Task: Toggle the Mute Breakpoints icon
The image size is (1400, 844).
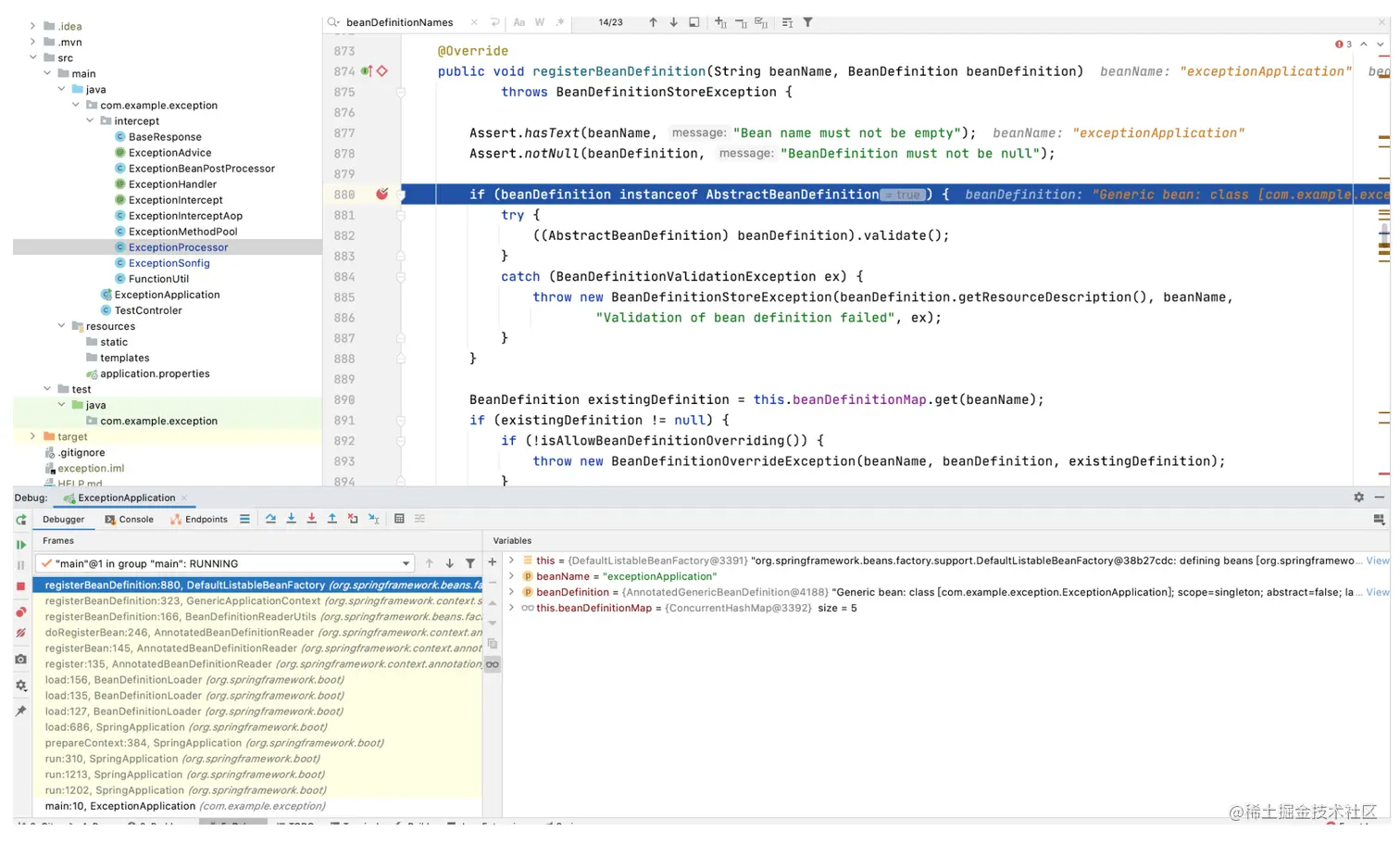Action: pos(20,633)
